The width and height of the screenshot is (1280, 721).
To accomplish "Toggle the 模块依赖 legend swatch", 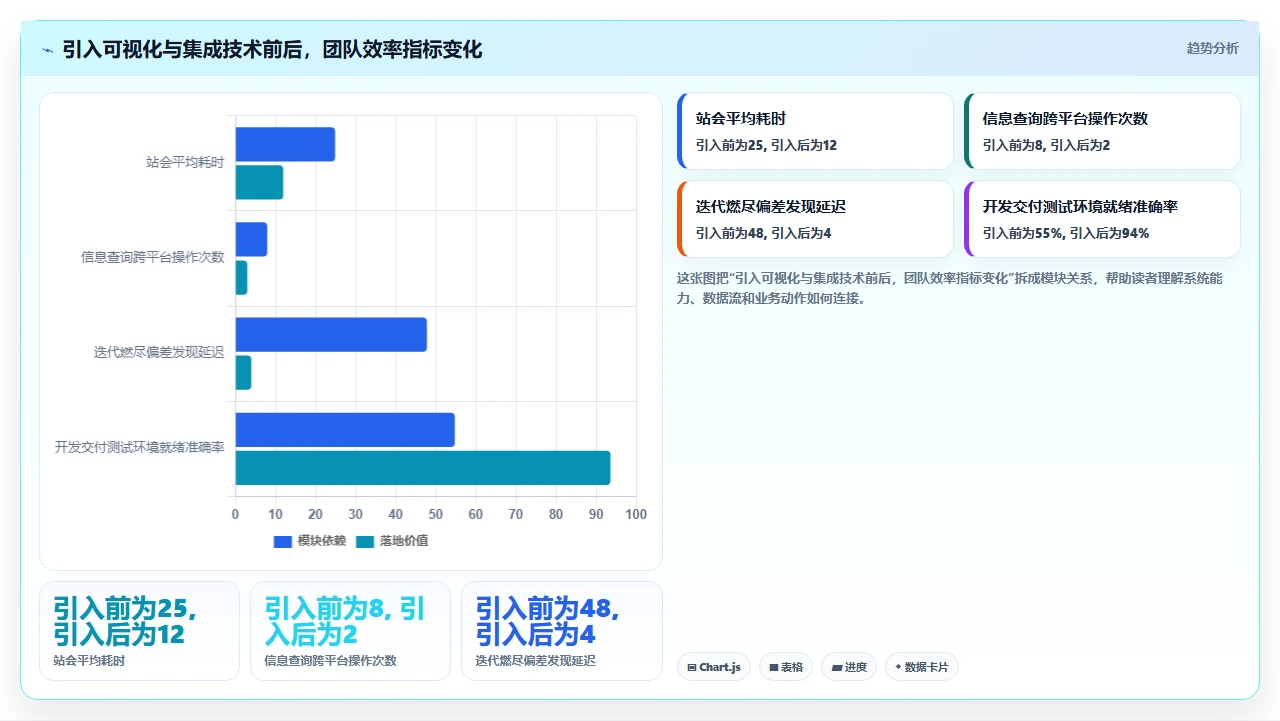I will (x=283, y=541).
